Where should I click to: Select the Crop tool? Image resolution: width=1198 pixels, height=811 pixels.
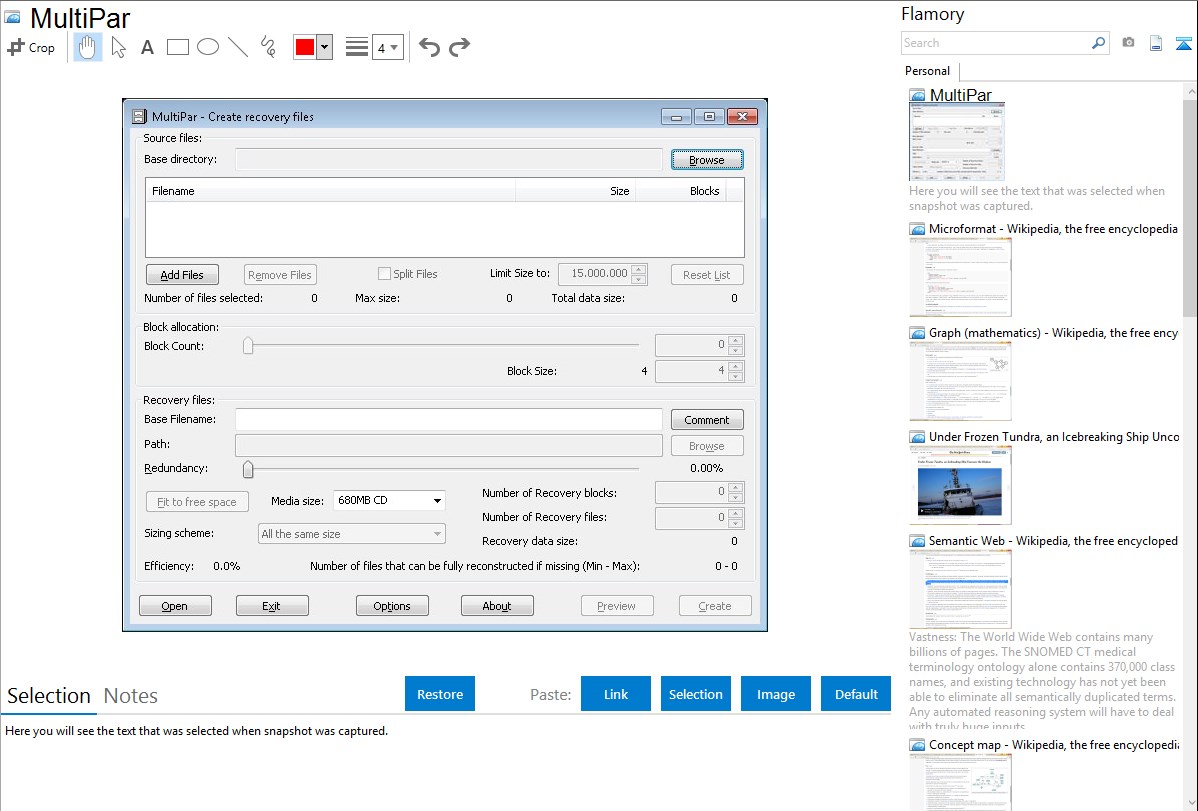tap(31, 47)
